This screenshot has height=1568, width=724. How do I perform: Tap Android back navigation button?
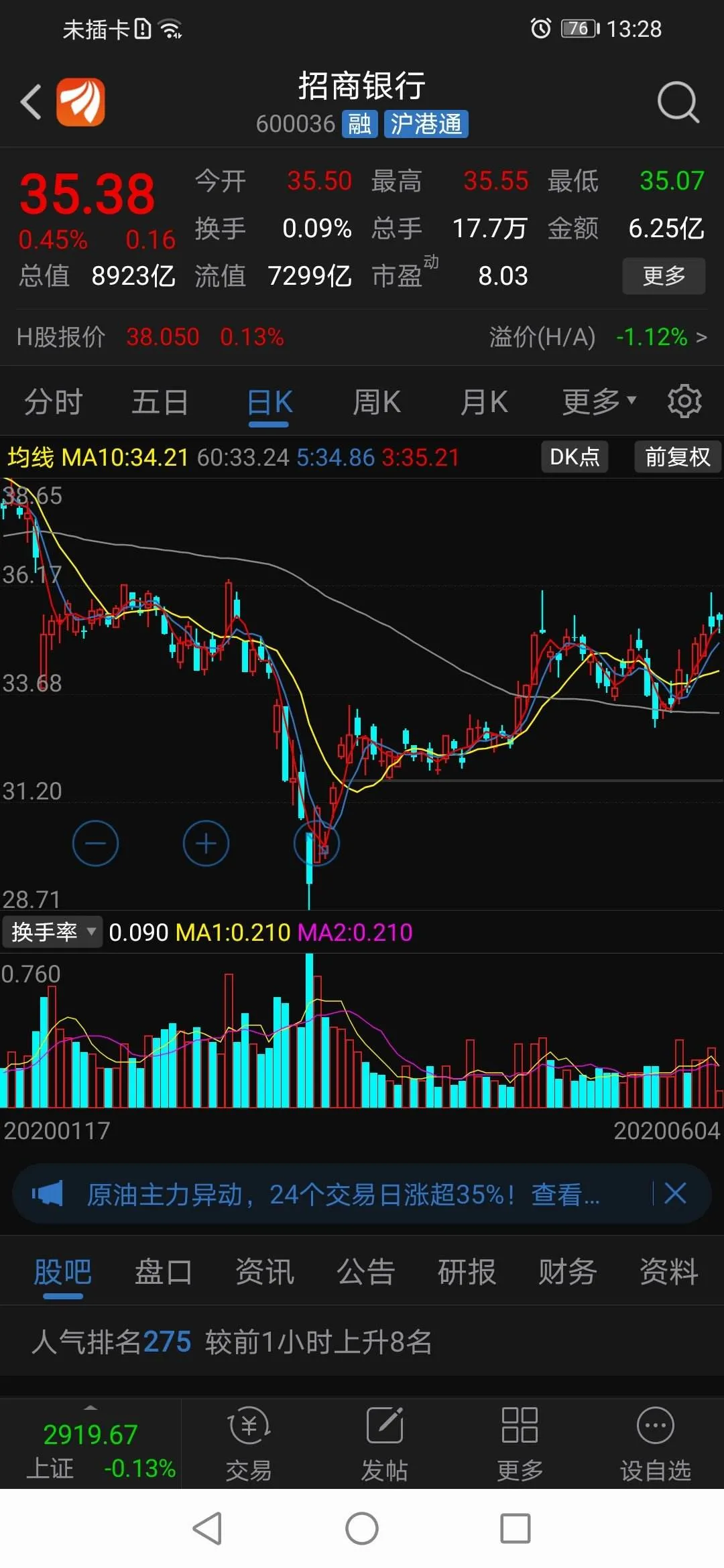(207, 1528)
